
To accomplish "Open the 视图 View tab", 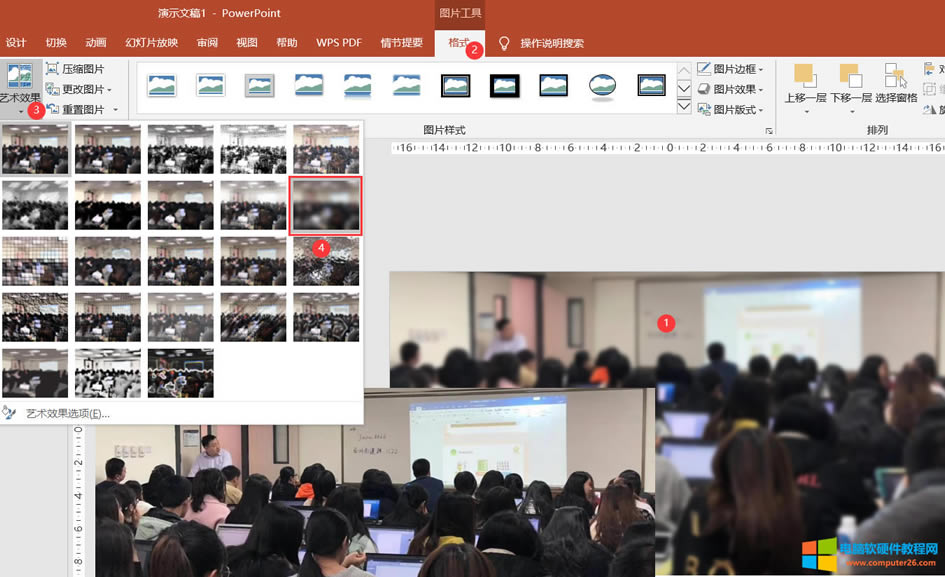I will [x=246, y=42].
